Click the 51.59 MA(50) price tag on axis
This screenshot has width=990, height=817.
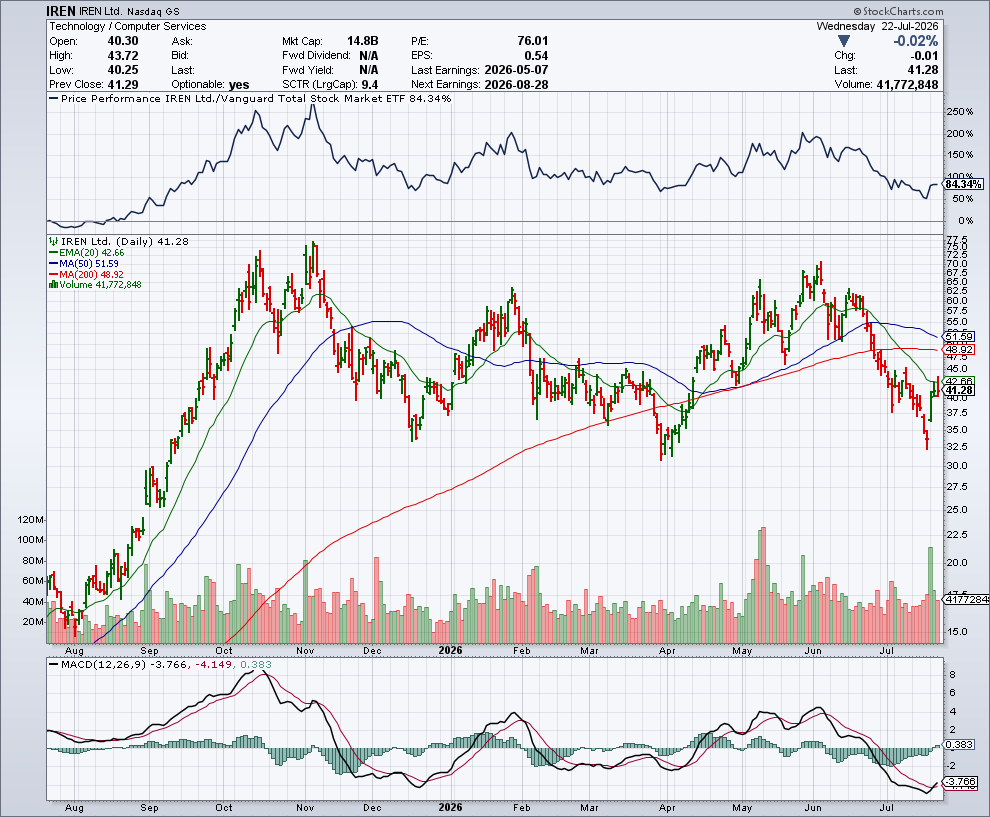959,337
